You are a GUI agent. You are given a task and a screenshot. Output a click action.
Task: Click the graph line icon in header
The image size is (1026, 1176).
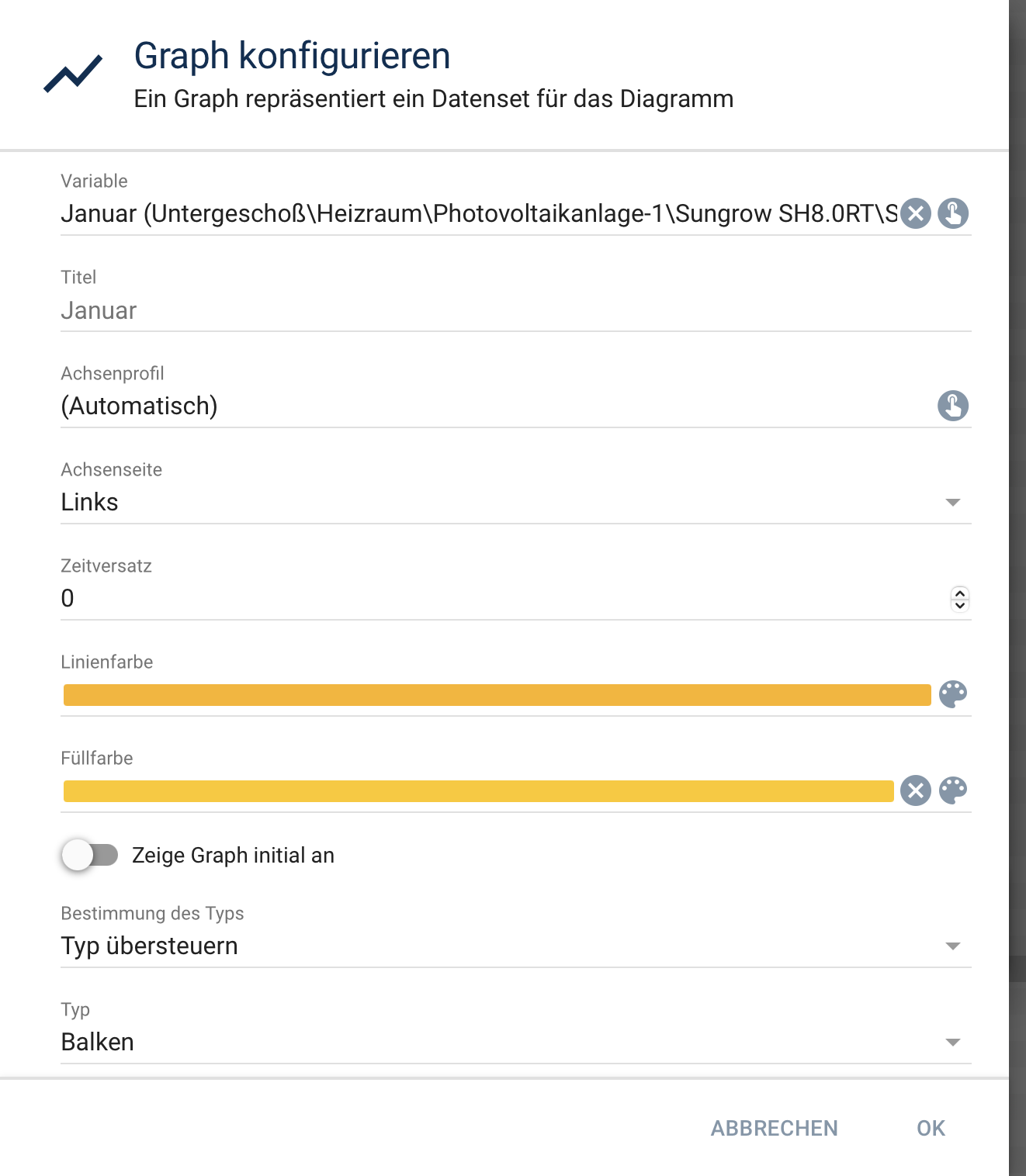[x=73, y=74]
